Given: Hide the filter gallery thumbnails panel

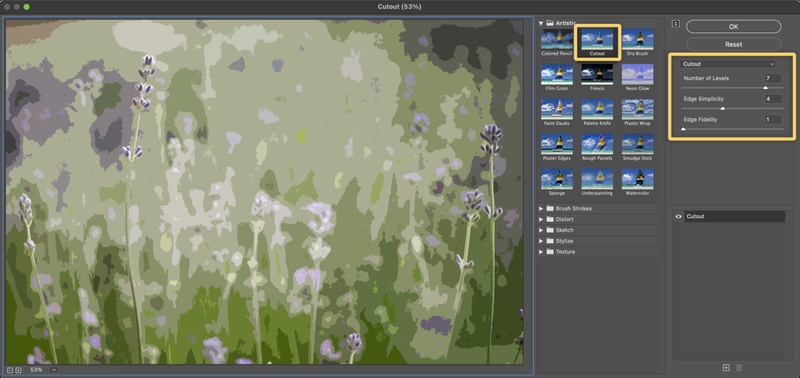Looking at the screenshot, I should pos(676,23).
